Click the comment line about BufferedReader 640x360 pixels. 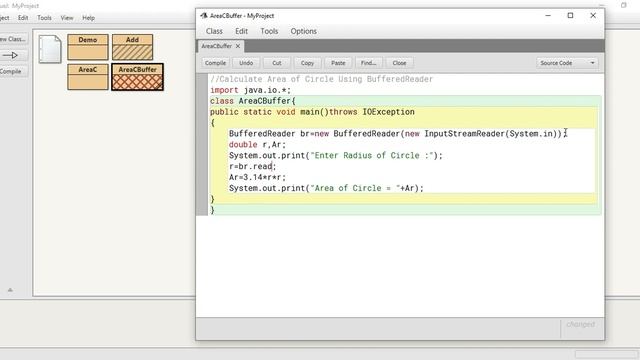coord(322,79)
